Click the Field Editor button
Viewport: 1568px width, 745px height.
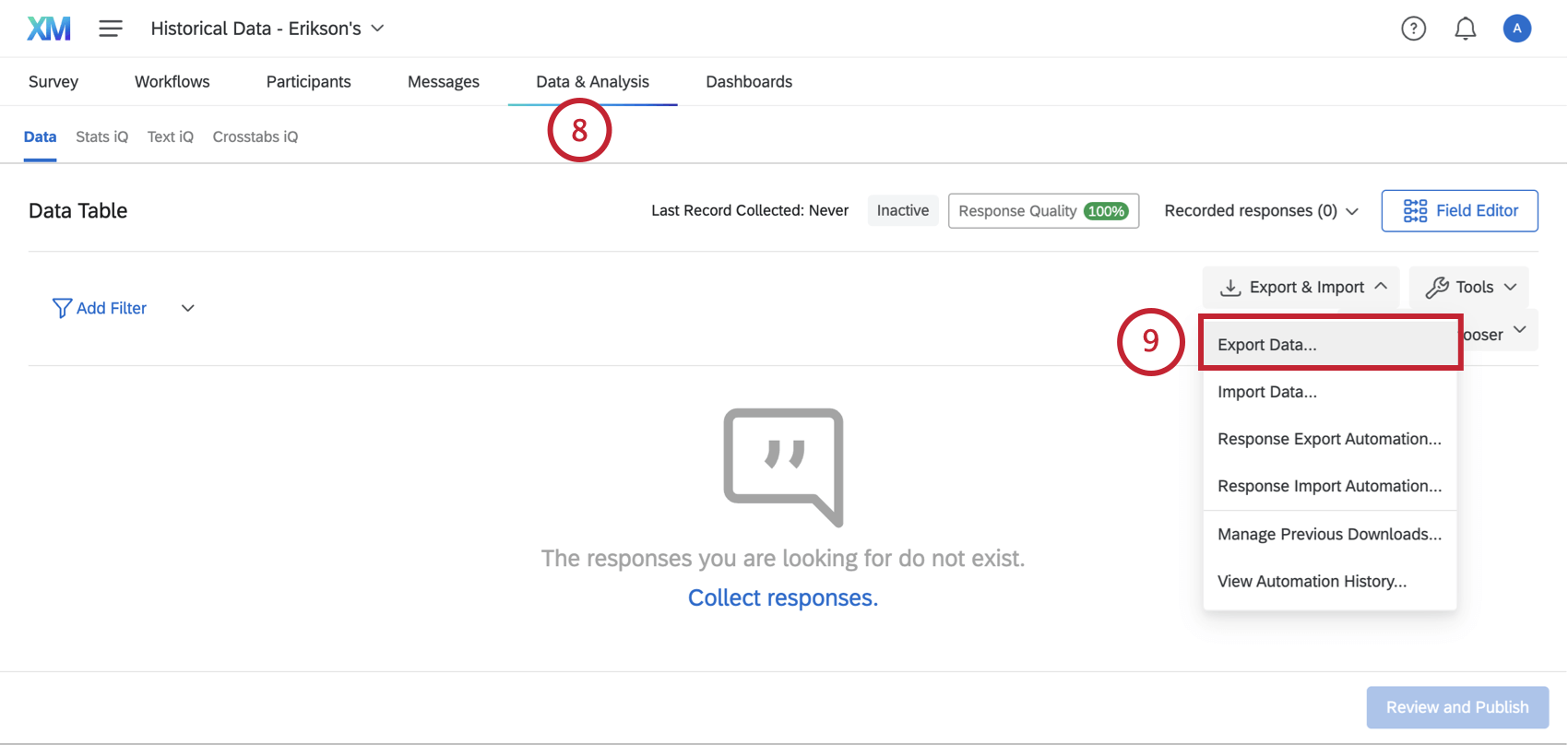[x=1459, y=210]
